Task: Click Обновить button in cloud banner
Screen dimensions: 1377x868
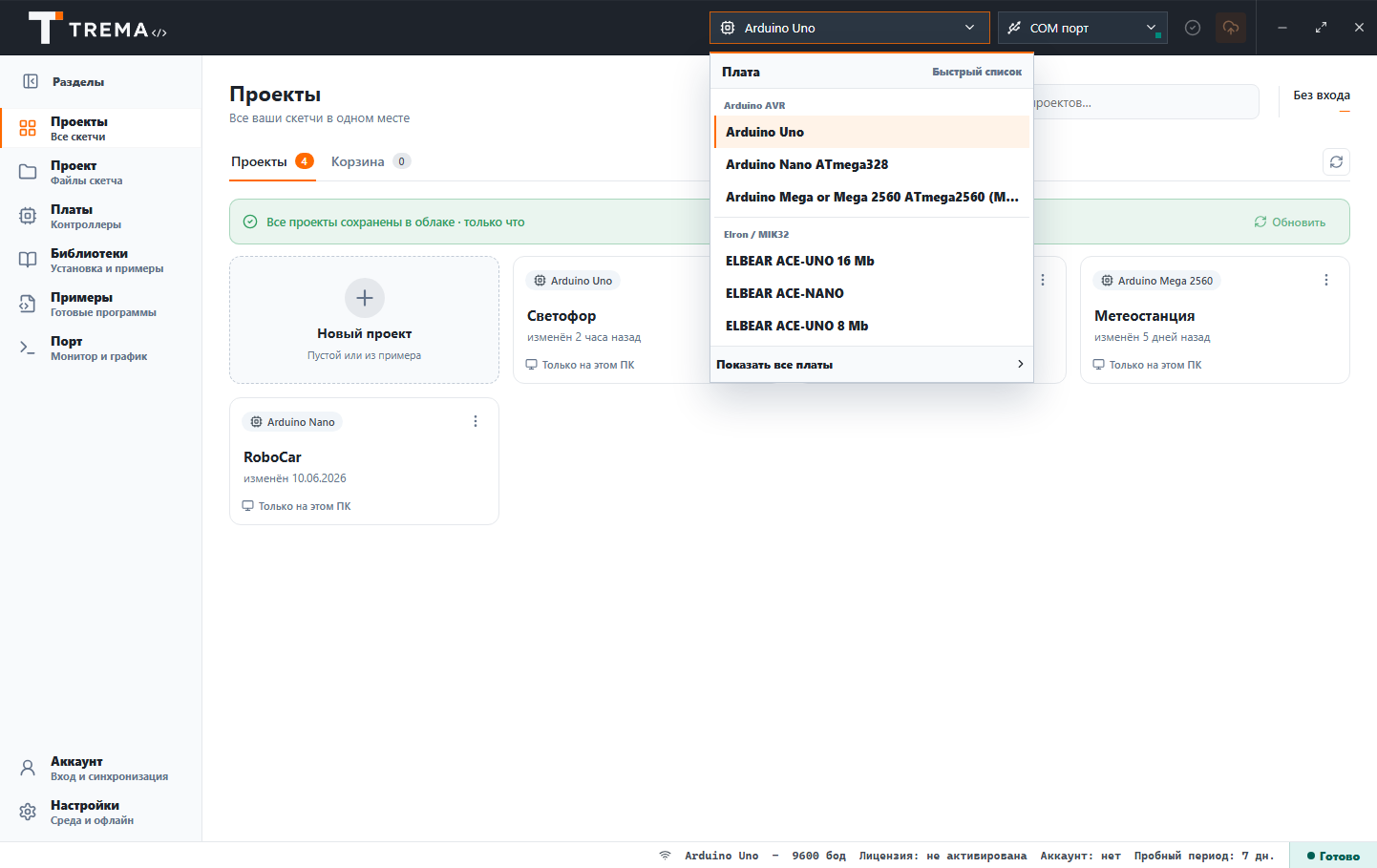Action: click(1290, 222)
